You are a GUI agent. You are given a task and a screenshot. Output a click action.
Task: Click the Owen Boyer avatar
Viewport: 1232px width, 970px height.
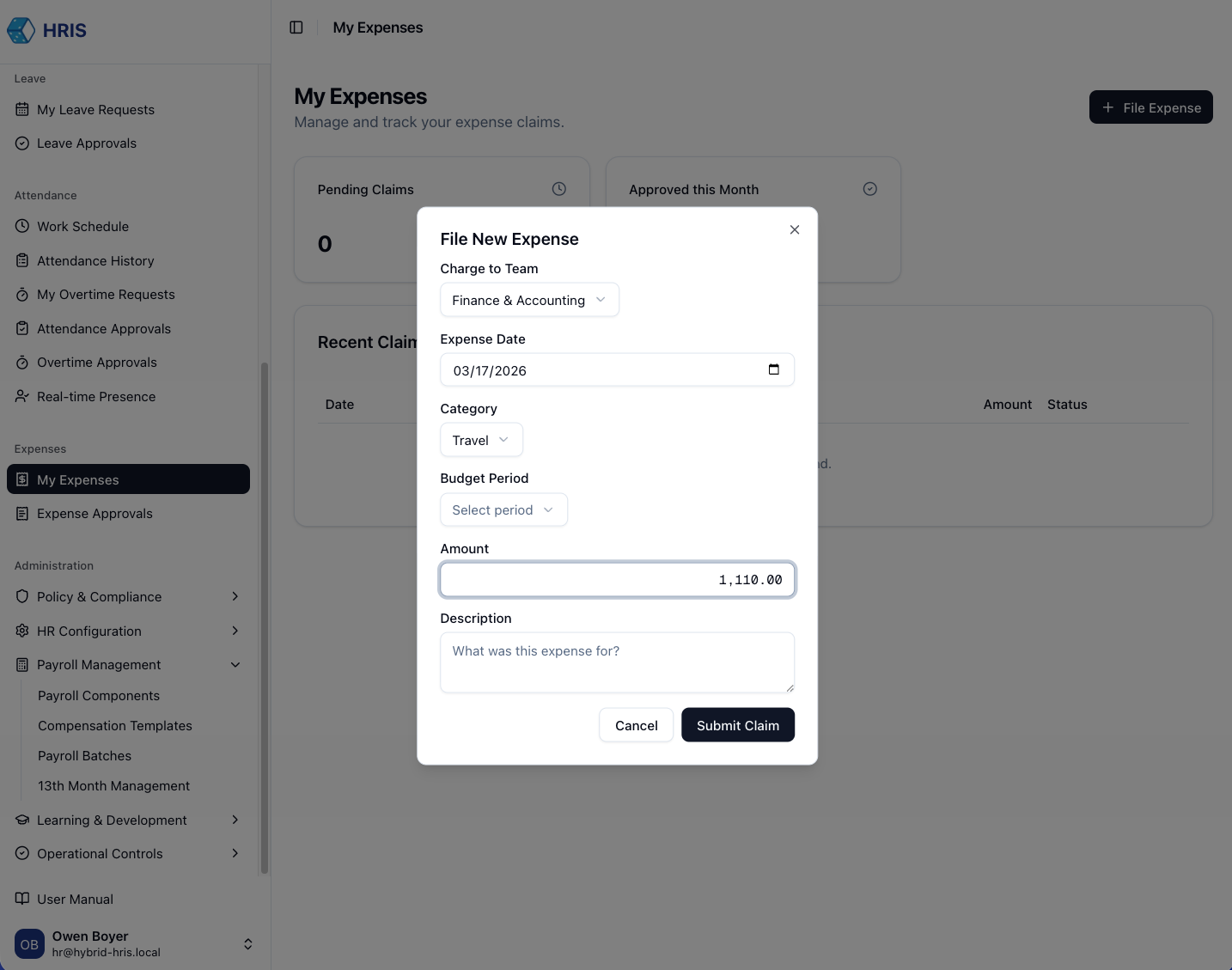click(x=29, y=943)
